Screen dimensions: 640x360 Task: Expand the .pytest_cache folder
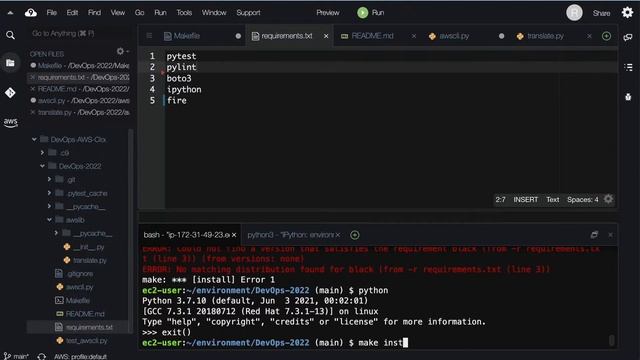coord(49,193)
